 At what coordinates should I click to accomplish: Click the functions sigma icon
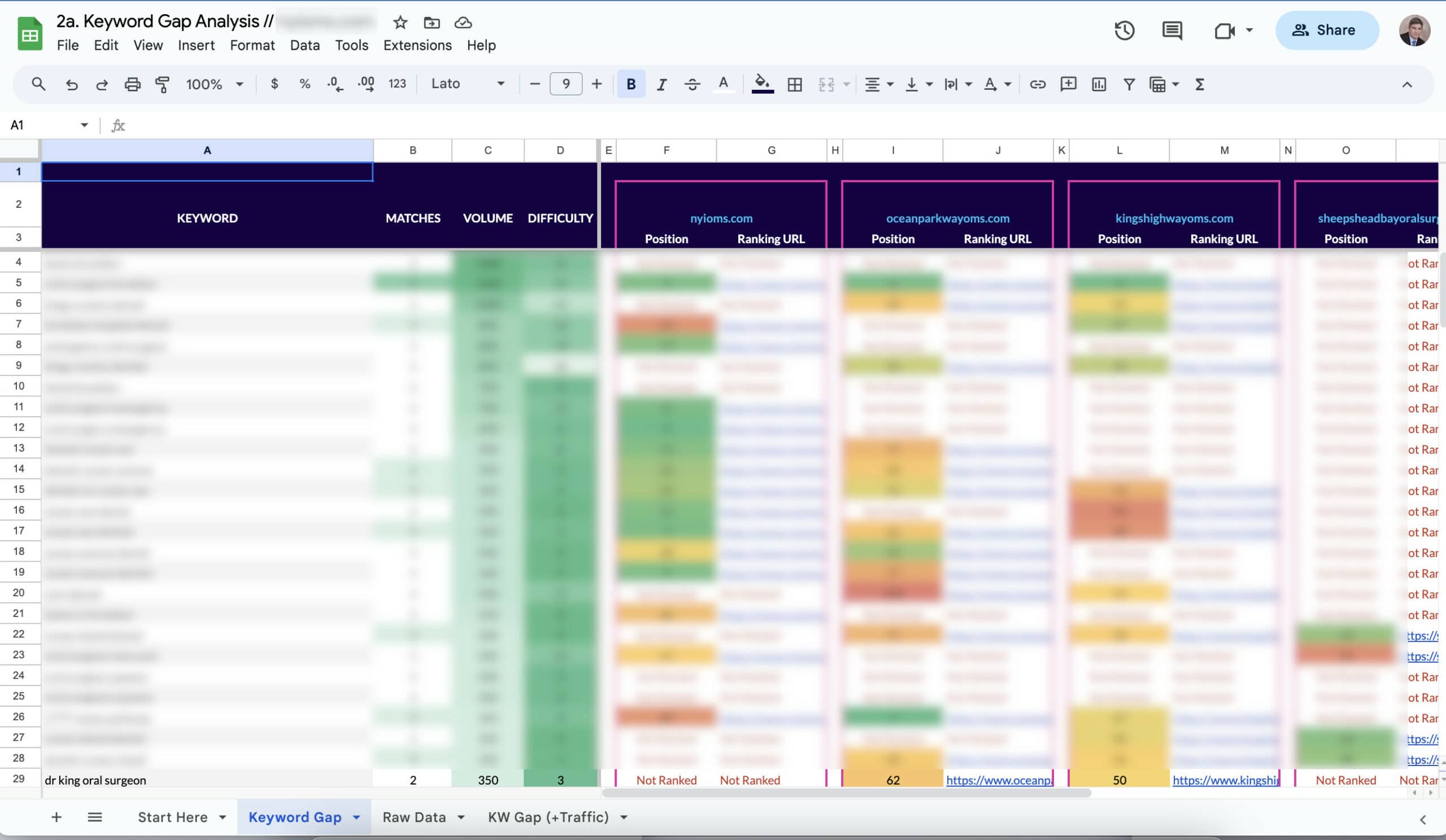point(1199,84)
